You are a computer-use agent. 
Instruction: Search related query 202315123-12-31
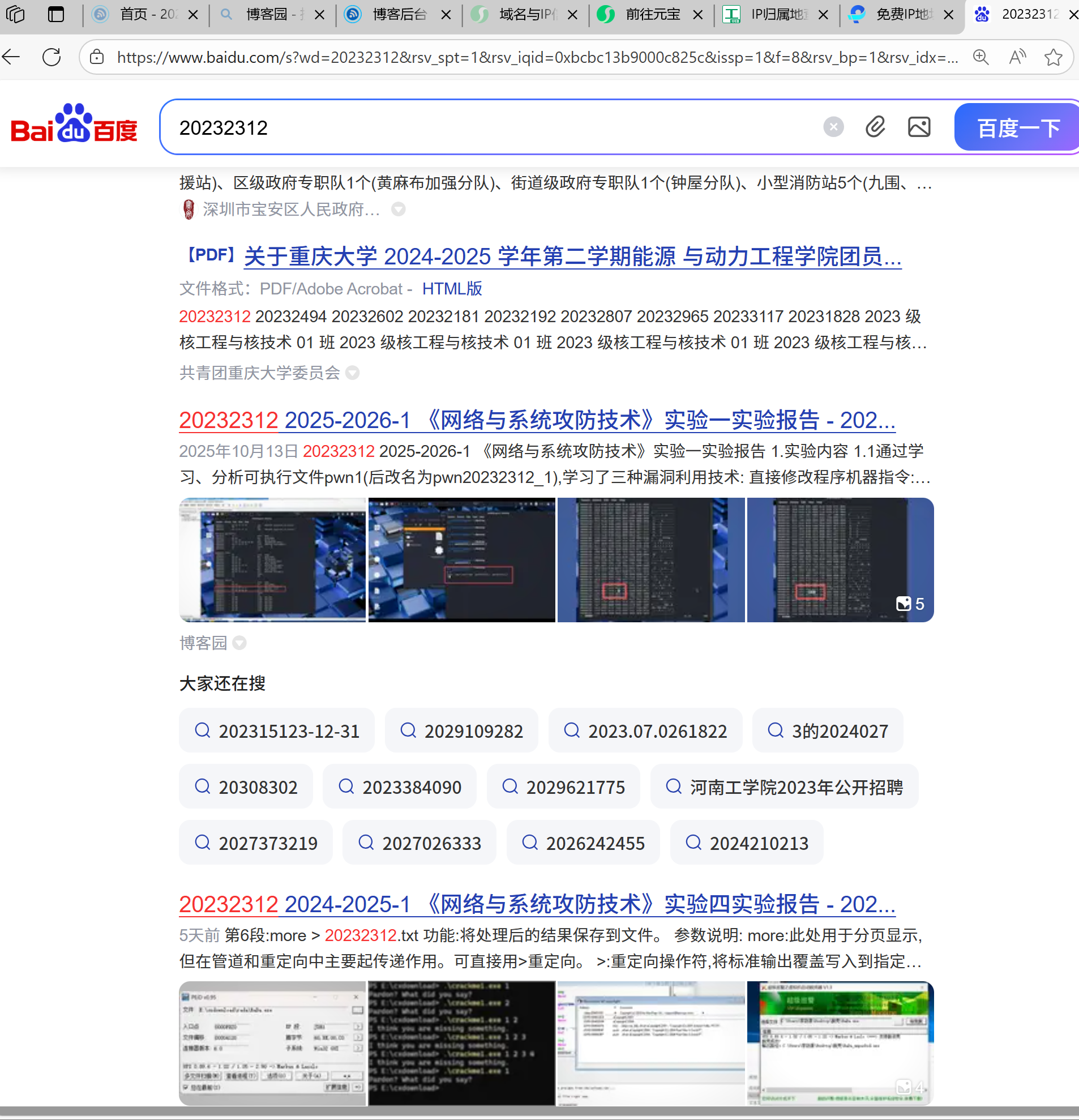tap(276, 730)
